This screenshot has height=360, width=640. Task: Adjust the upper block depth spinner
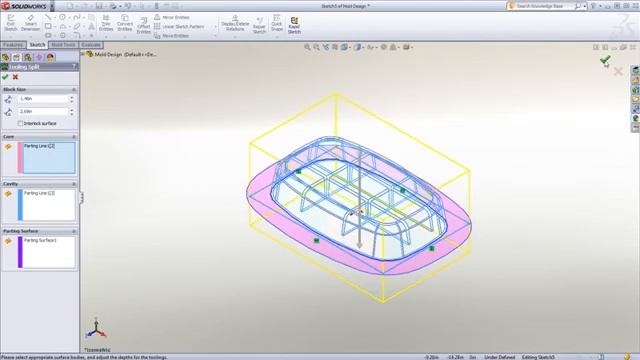pos(72,99)
